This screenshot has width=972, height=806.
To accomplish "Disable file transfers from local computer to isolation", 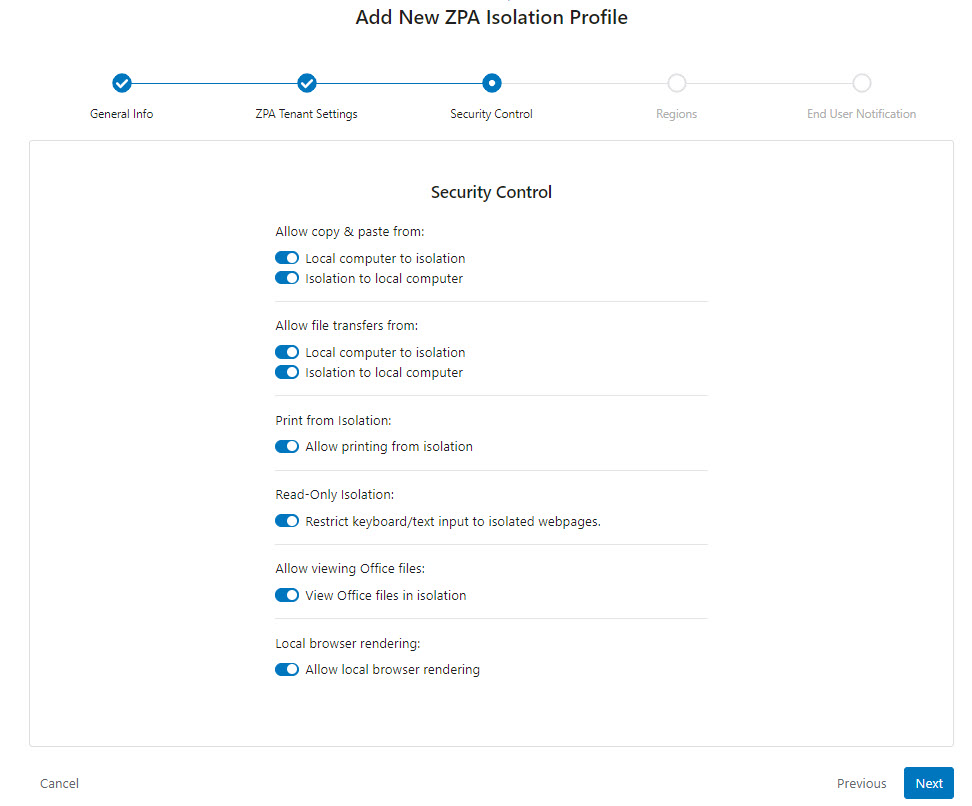I will [x=287, y=351].
